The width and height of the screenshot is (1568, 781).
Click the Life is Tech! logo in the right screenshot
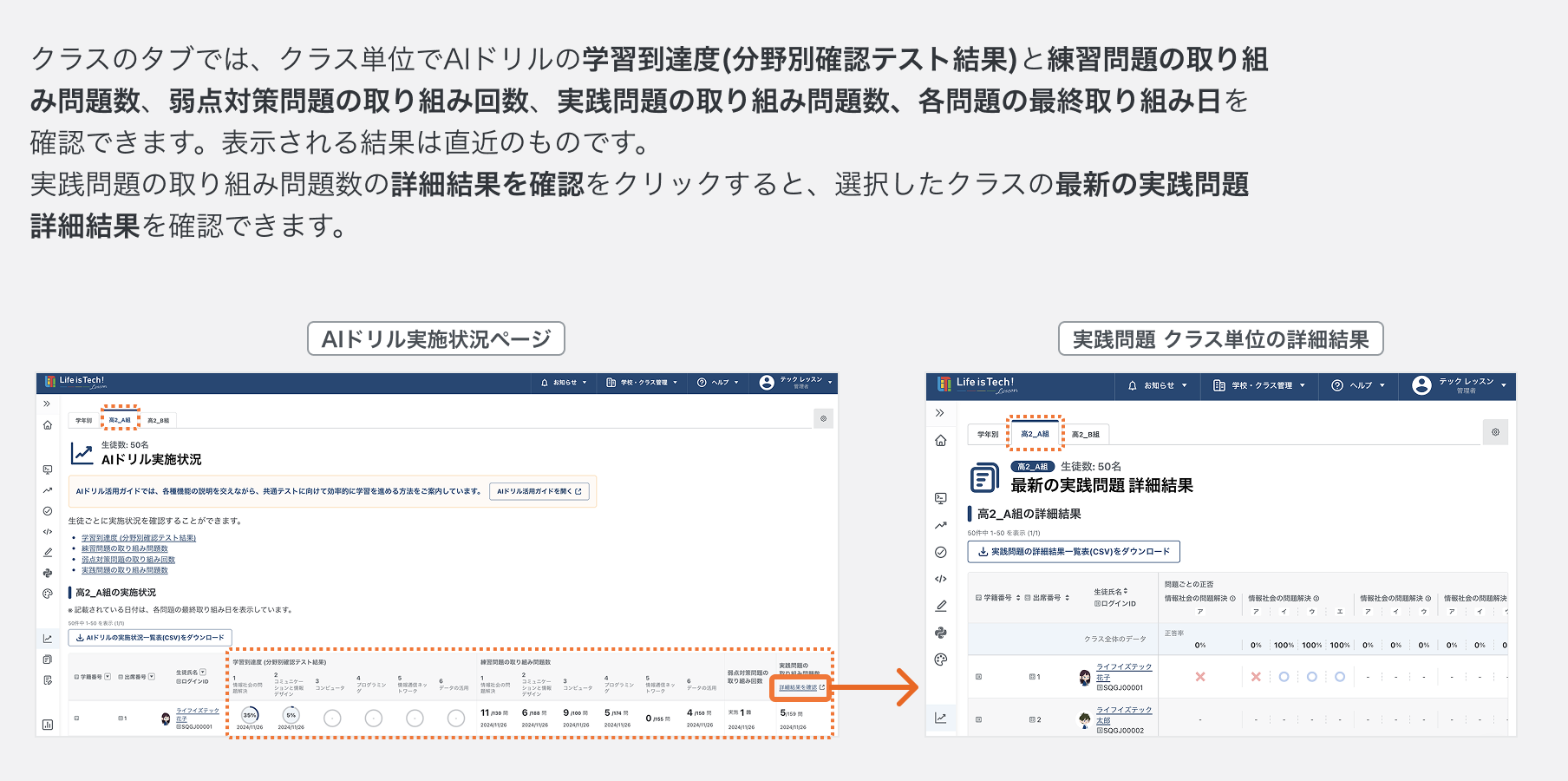pos(977,384)
